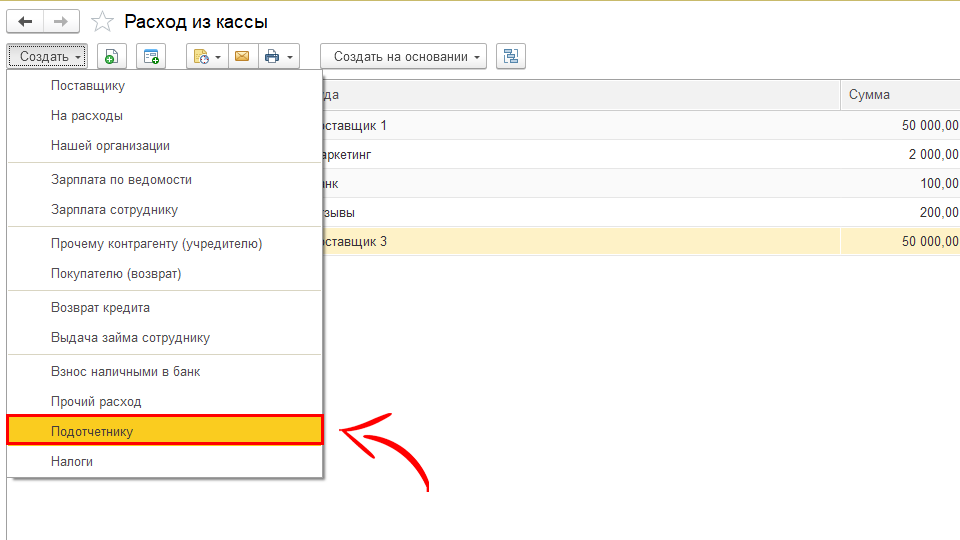Choose 'Налоги' in the create menu
960x540 pixels.
tap(72, 462)
